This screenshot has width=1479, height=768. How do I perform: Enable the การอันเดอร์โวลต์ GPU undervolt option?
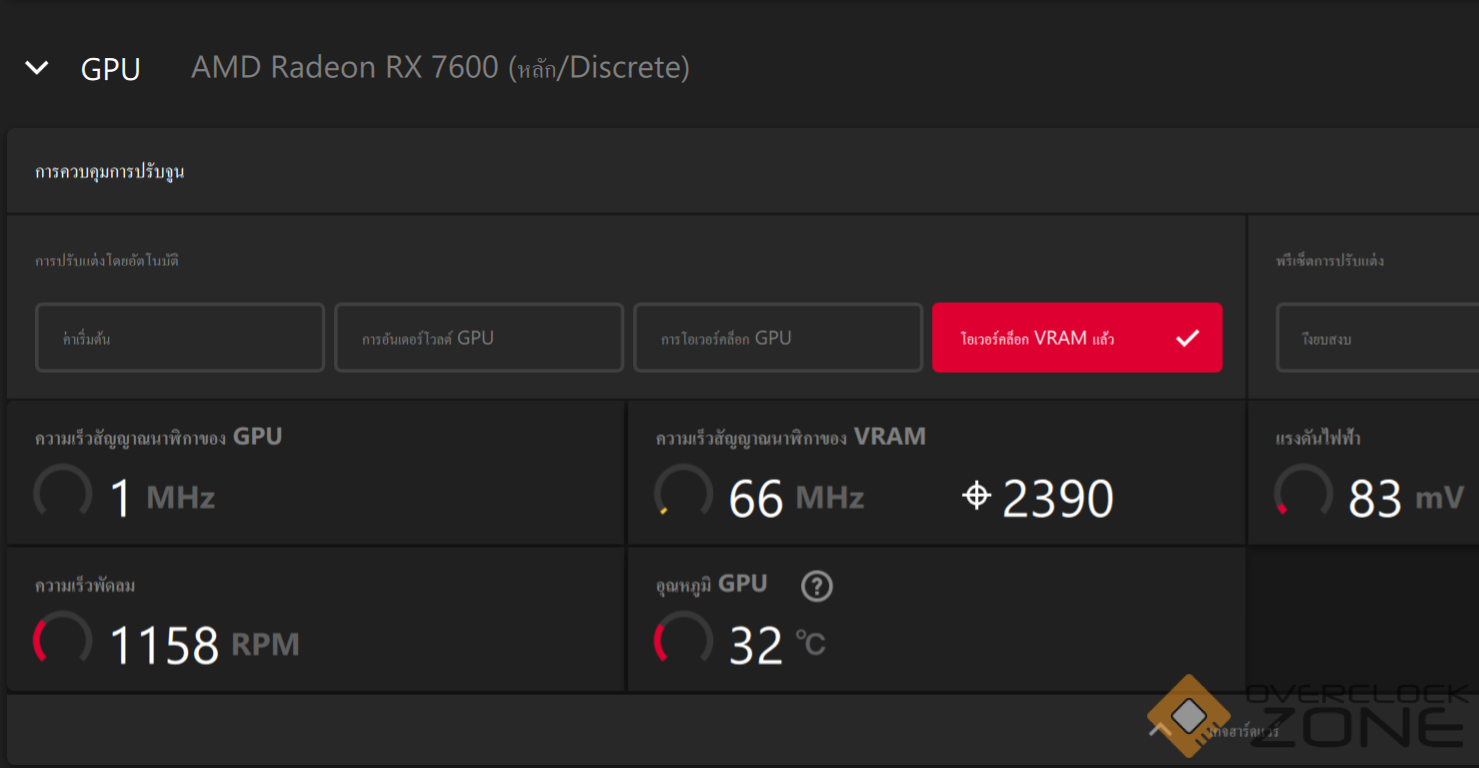[478, 338]
